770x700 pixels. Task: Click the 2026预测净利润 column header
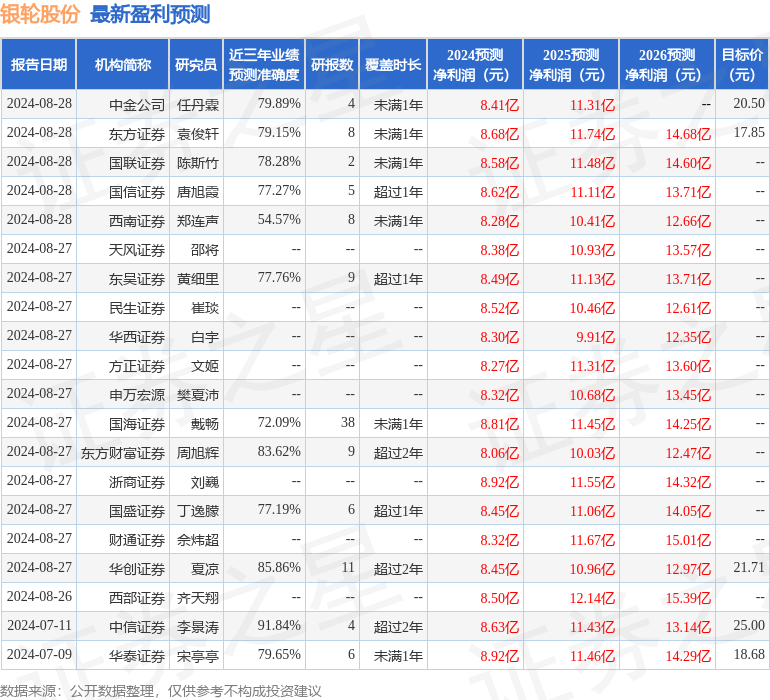pyautogui.click(x=667, y=64)
